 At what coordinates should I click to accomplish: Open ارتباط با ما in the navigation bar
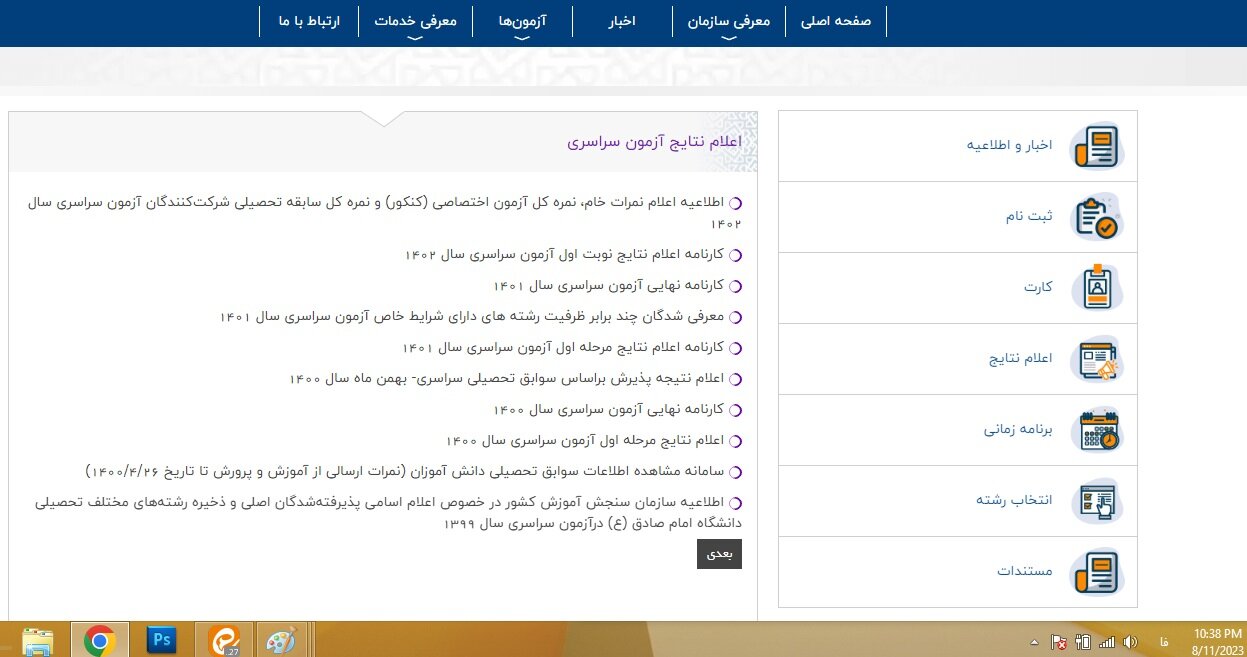tap(306, 21)
